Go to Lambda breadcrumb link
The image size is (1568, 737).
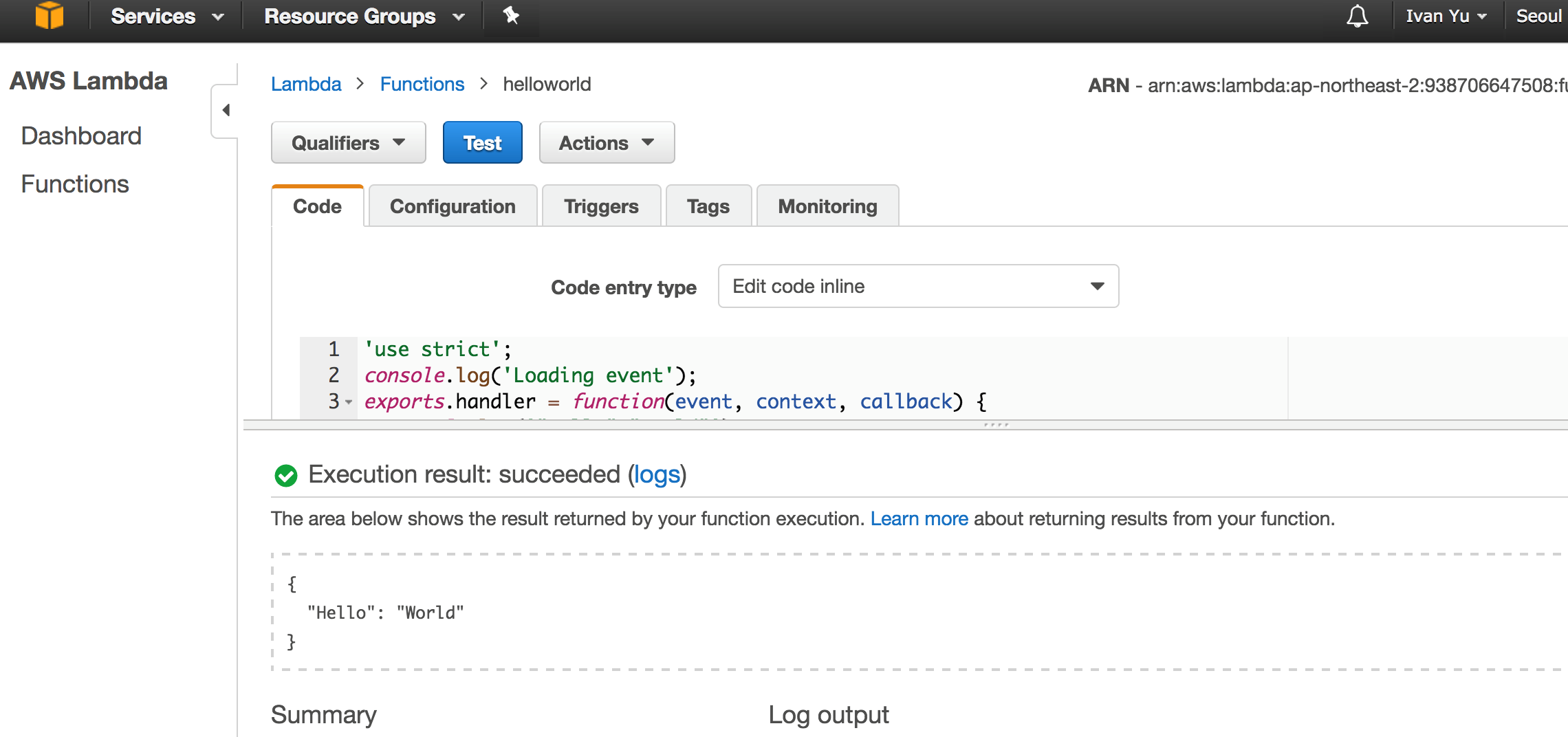click(306, 84)
